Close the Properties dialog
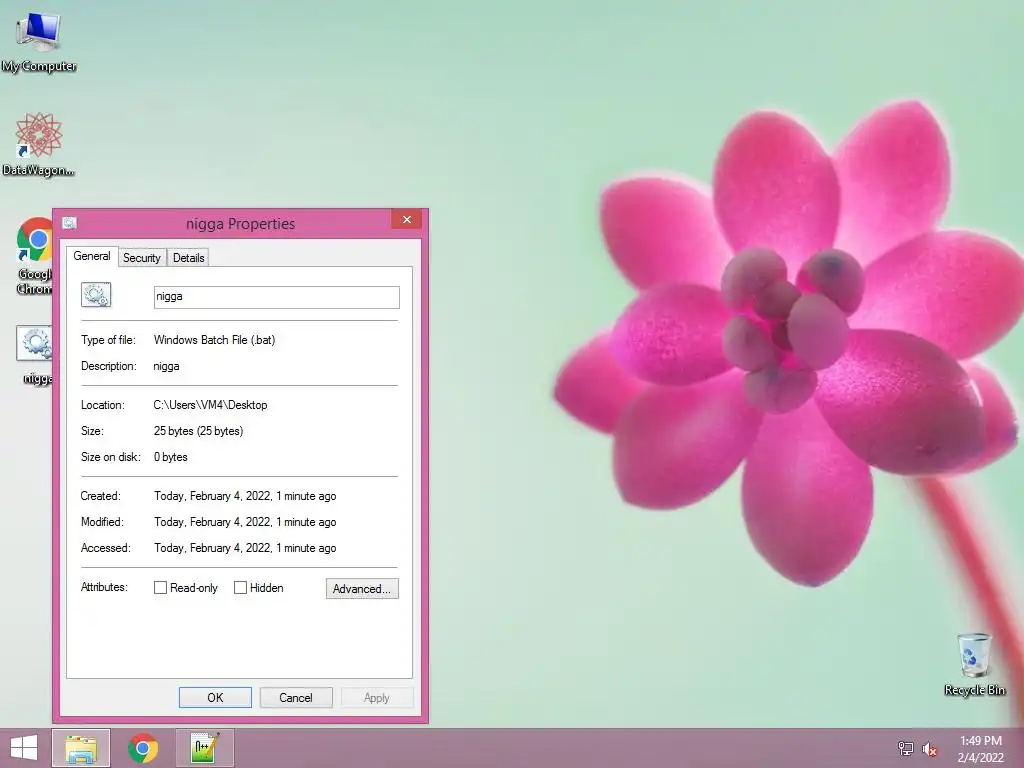This screenshot has height=768, width=1024. point(406,219)
